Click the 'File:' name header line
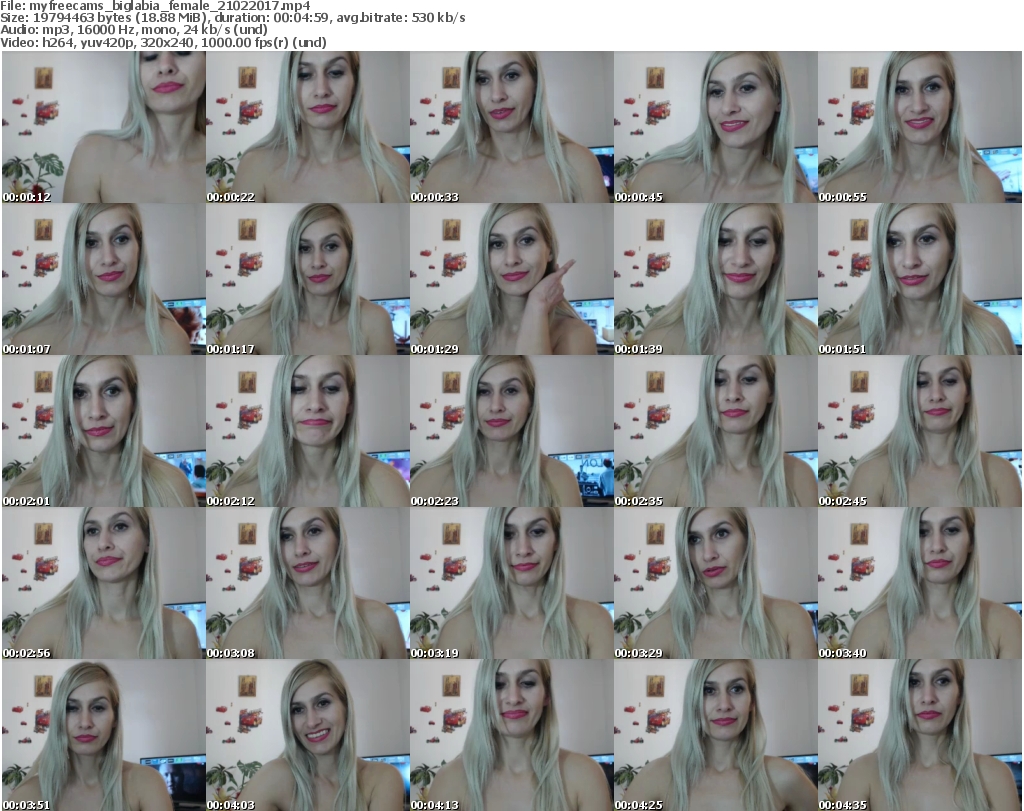This screenshot has height=811, width=1024. 155,6
